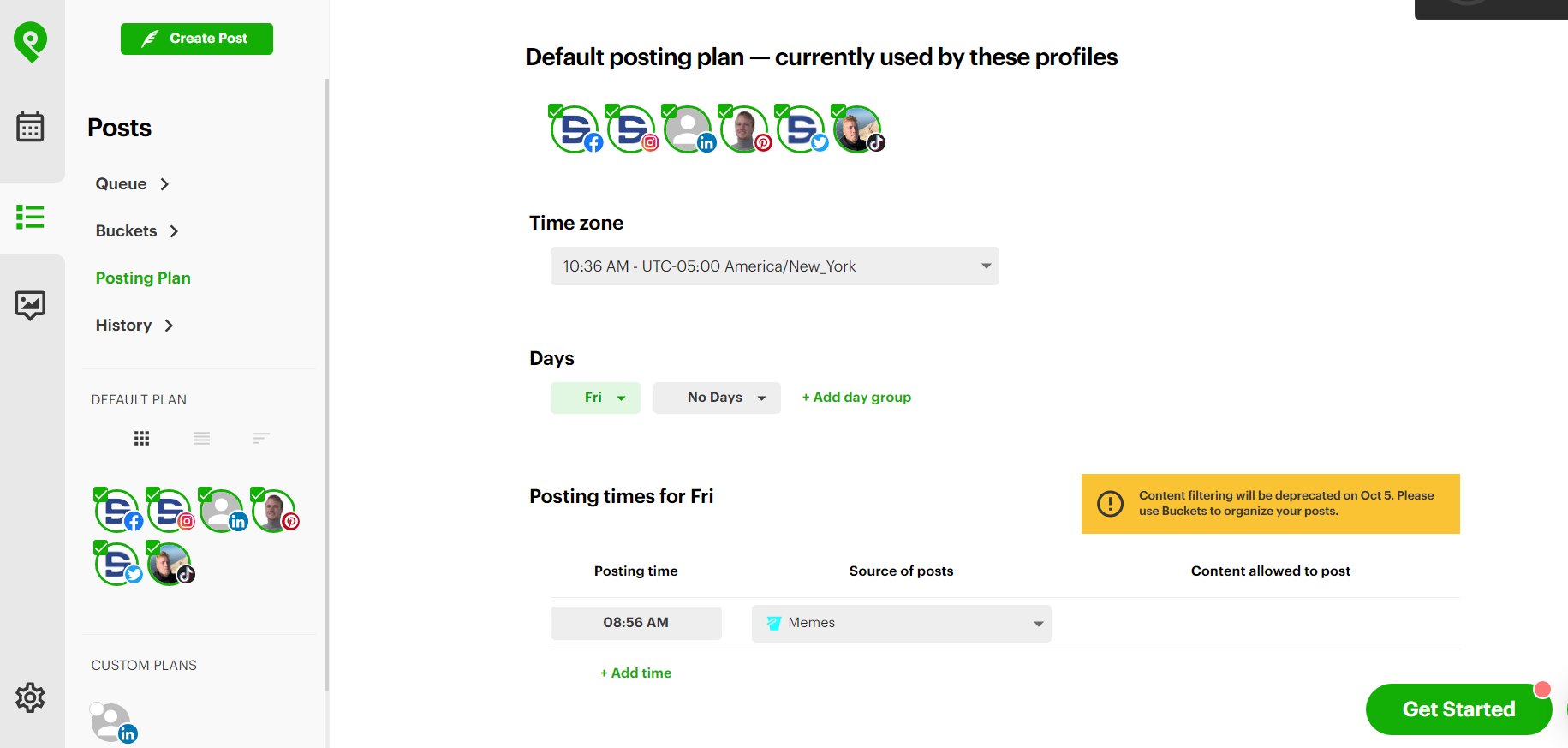Uncheck the TikTok profile in Default Plan

(154, 548)
